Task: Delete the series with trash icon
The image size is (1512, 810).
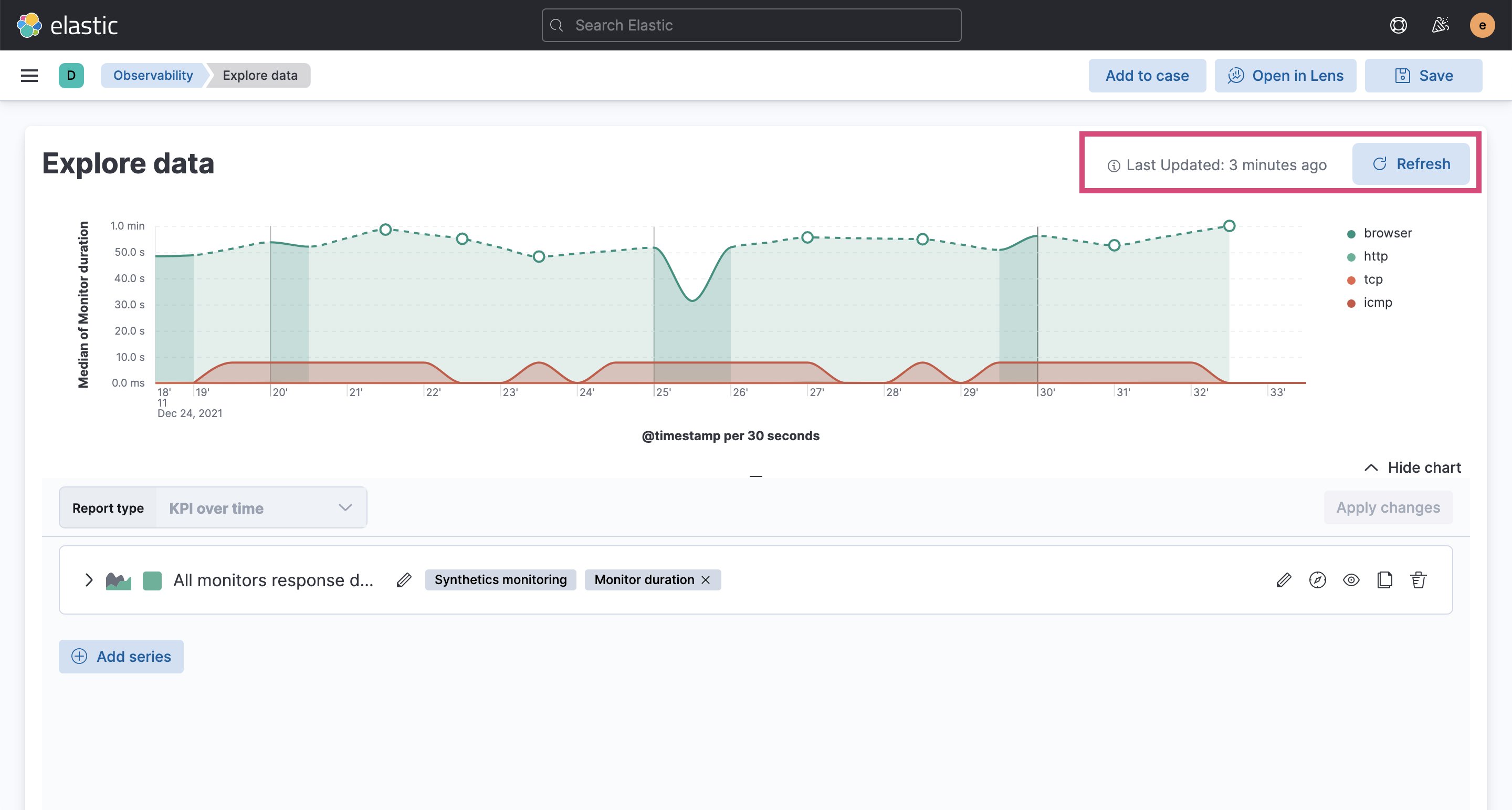Action: click(x=1419, y=580)
